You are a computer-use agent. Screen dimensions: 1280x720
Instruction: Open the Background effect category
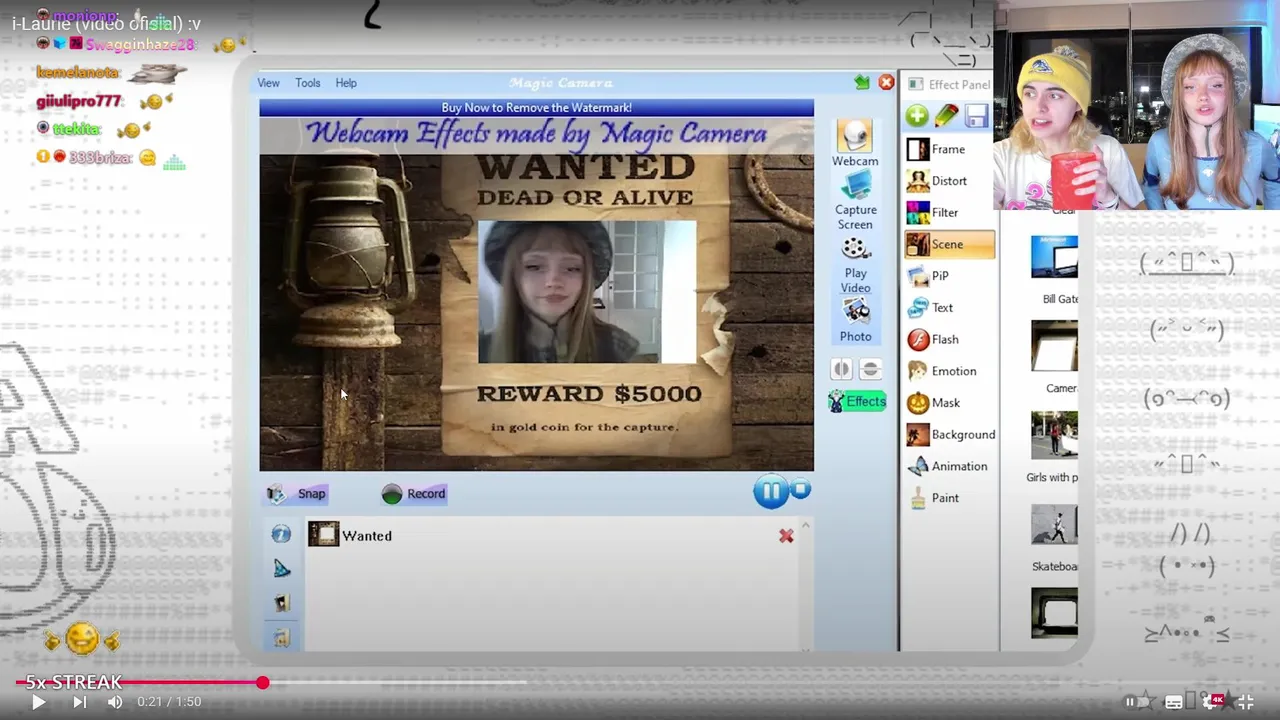pos(950,434)
